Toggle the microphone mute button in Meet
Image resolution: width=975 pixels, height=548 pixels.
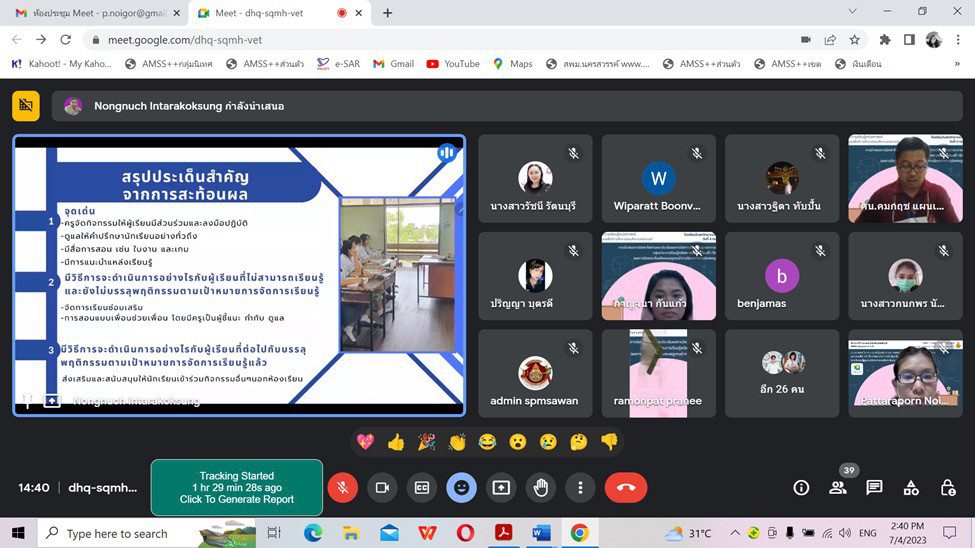pos(343,488)
